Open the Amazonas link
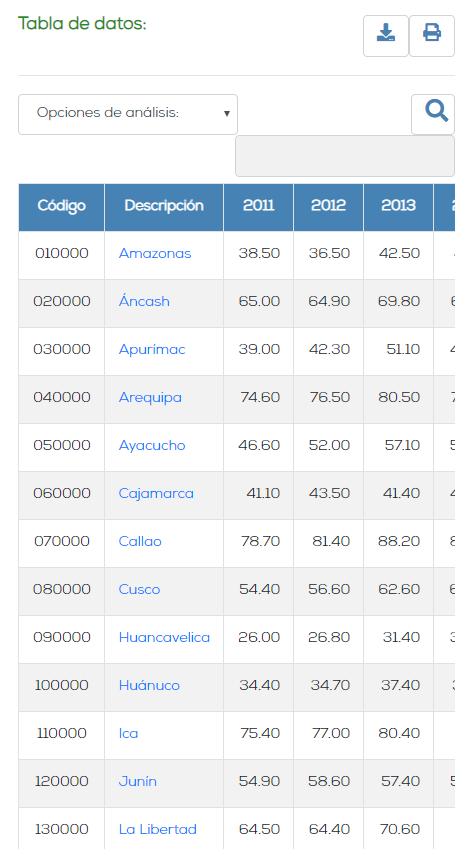The height and width of the screenshot is (849, 461). [155, 253]
